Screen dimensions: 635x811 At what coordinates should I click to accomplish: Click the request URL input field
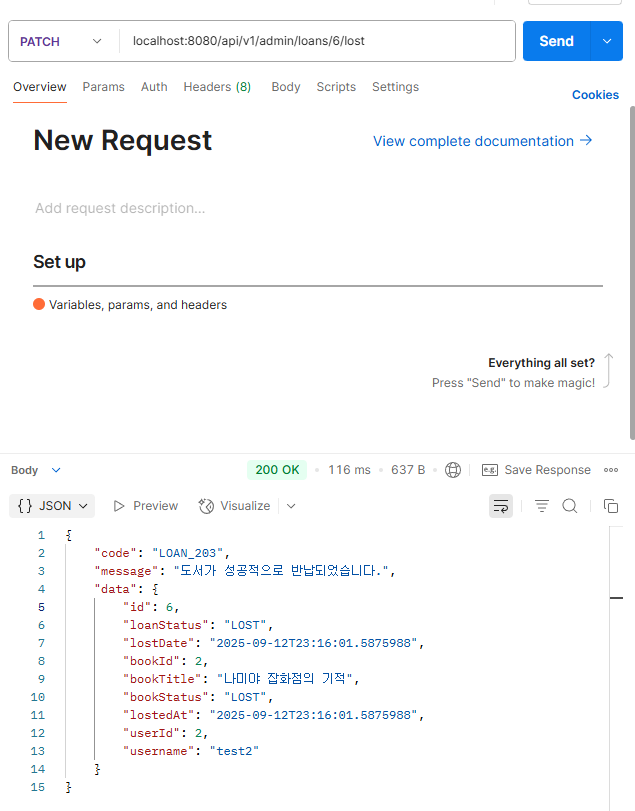(x=317, y=41)
